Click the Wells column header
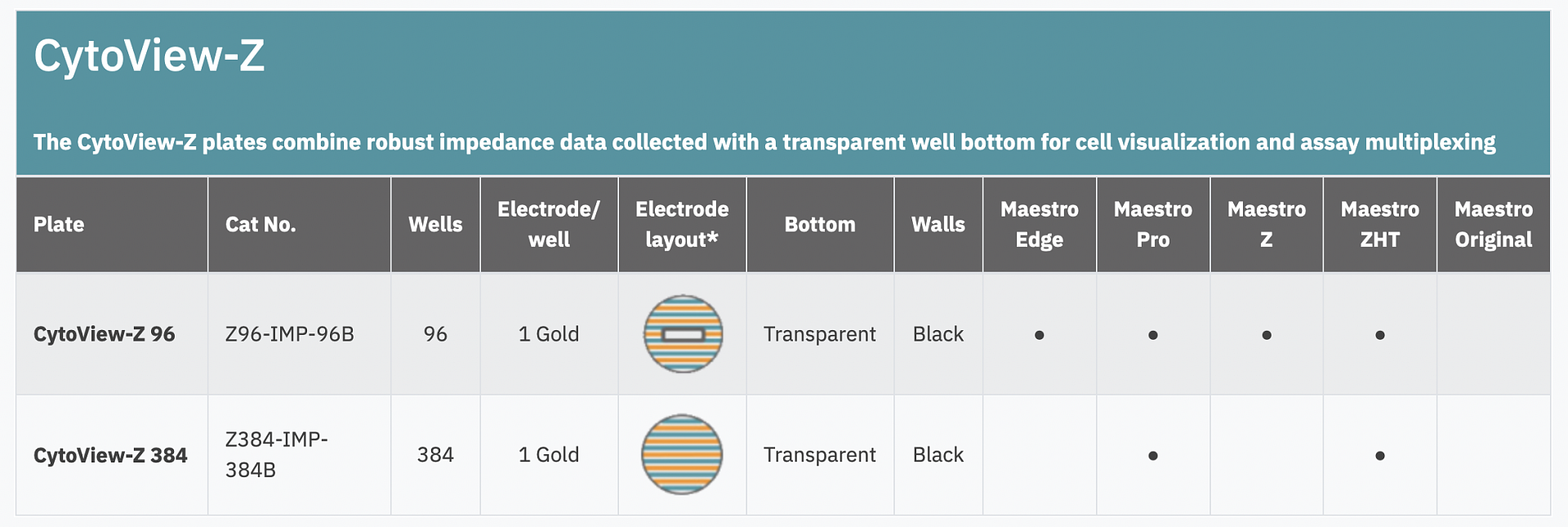The height and width of the screenshot is (527, 1568). click(x=435, y=225)
